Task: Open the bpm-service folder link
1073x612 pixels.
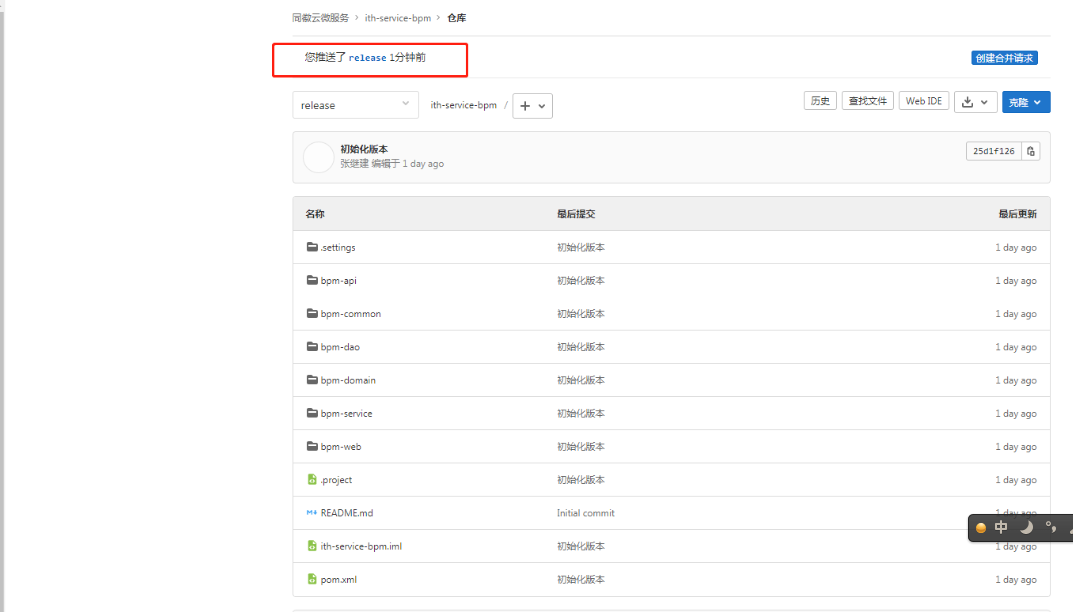Action: point(346,413)
